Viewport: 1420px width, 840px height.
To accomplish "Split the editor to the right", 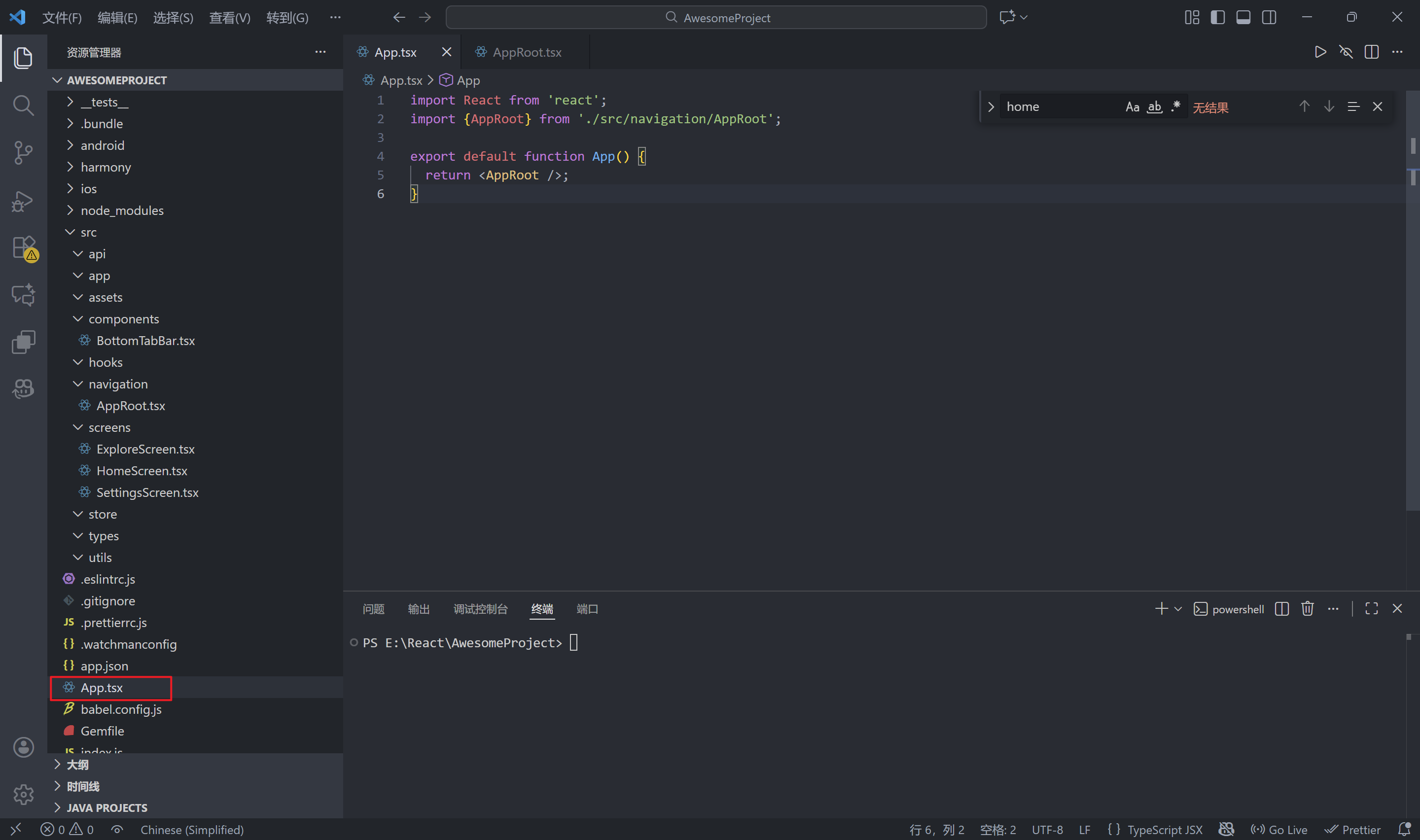I will coord(1371,52).
